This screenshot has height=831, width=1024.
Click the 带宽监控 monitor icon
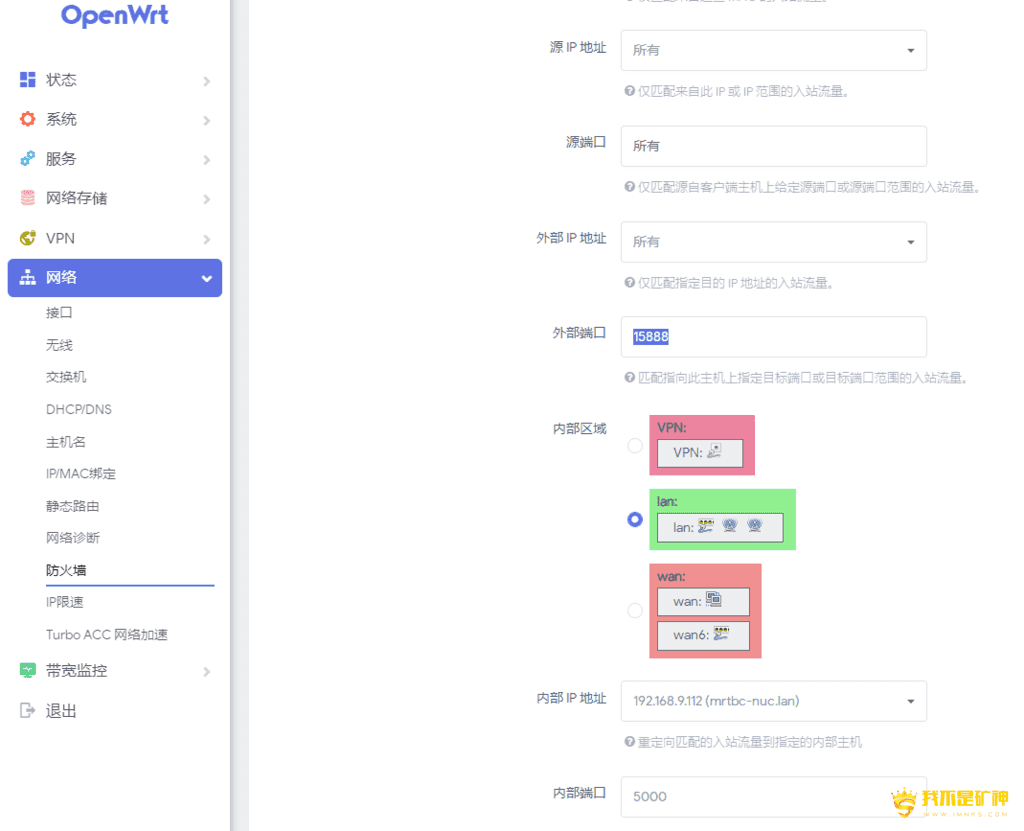pyautogui.click(x=28, y=671)
